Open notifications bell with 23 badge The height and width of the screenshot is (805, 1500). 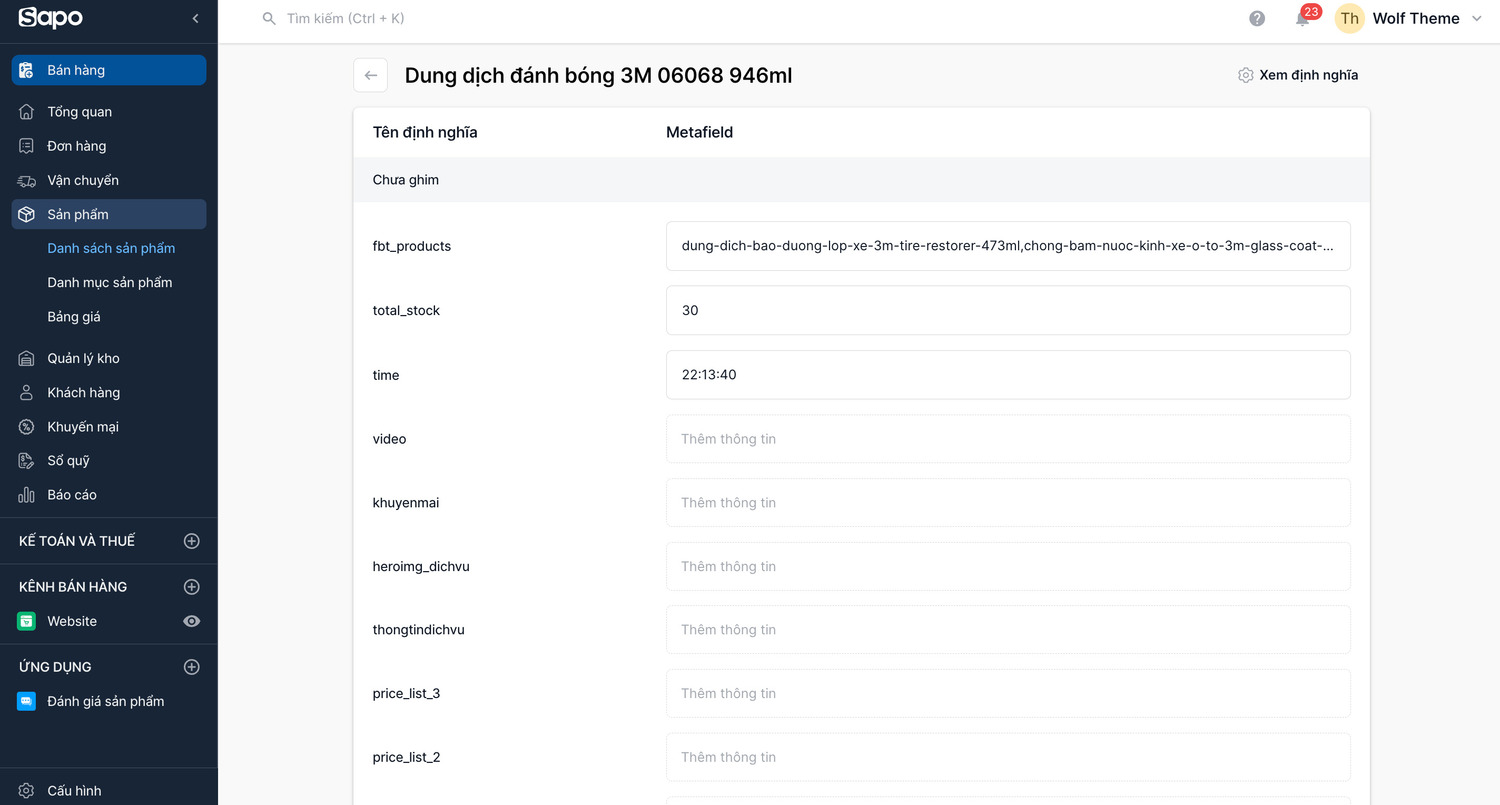(x=1303, y=17)
